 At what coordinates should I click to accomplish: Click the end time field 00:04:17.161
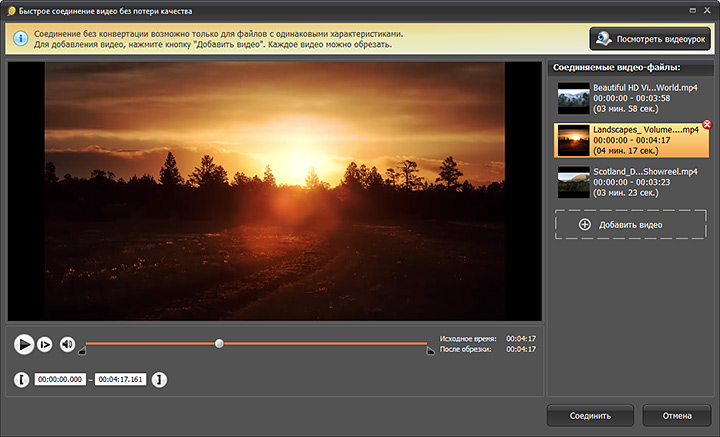coord(120,380)
